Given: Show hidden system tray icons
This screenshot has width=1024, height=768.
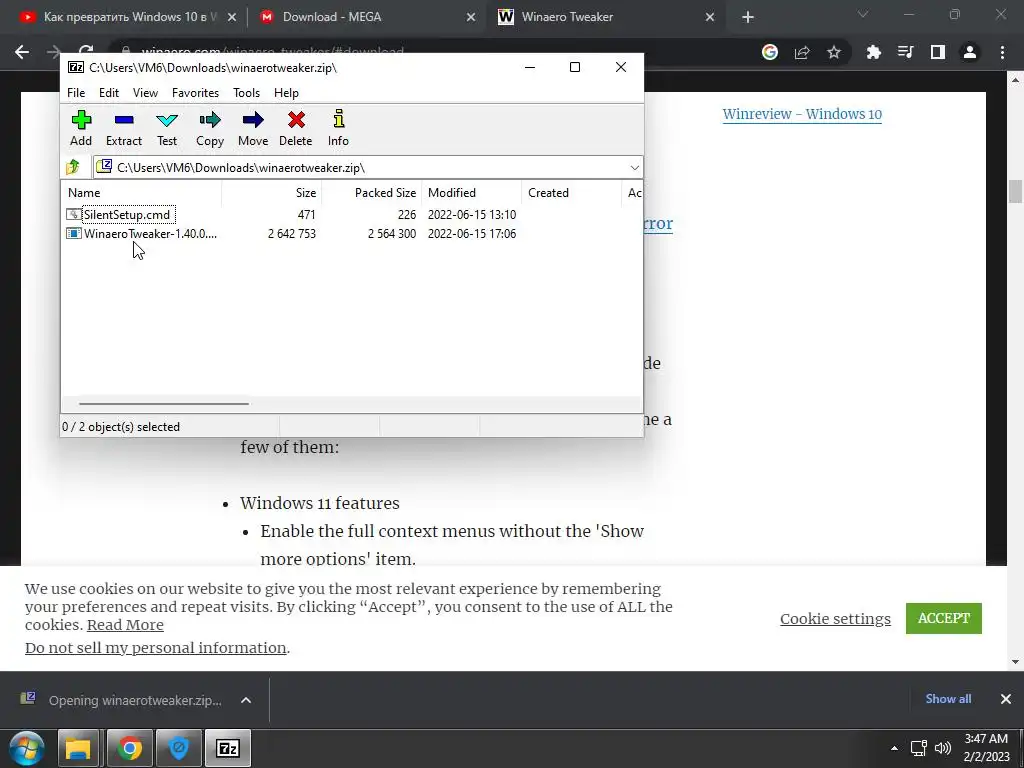Looking at the screenshot, I should [894, 748].
